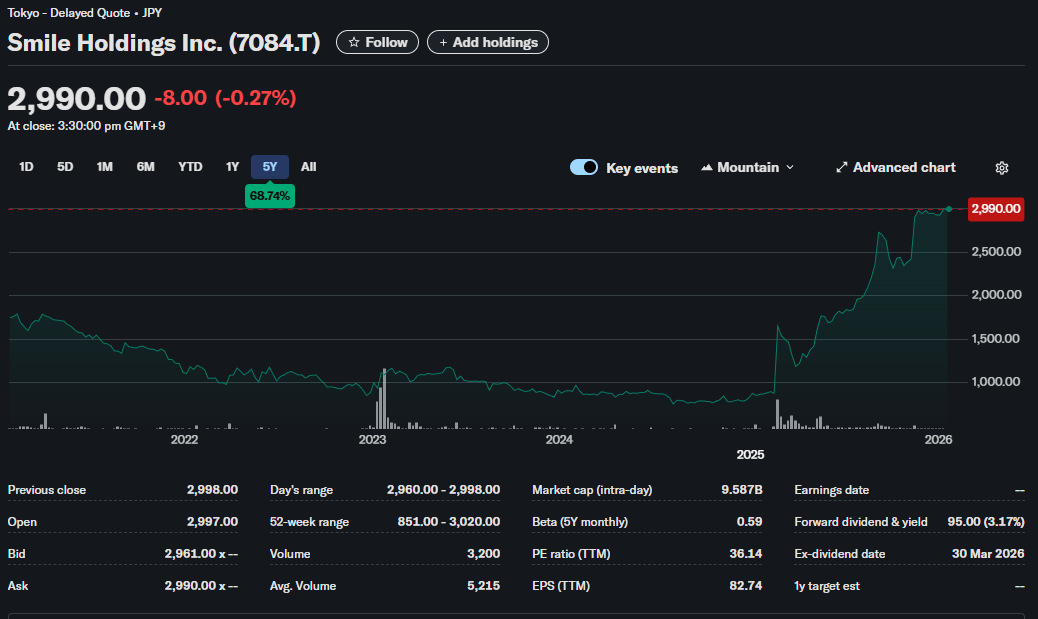Click the price change -8.00 (-0.27%)
The width and height of the screenshot is (1038, 619).
tap(225, 98)
